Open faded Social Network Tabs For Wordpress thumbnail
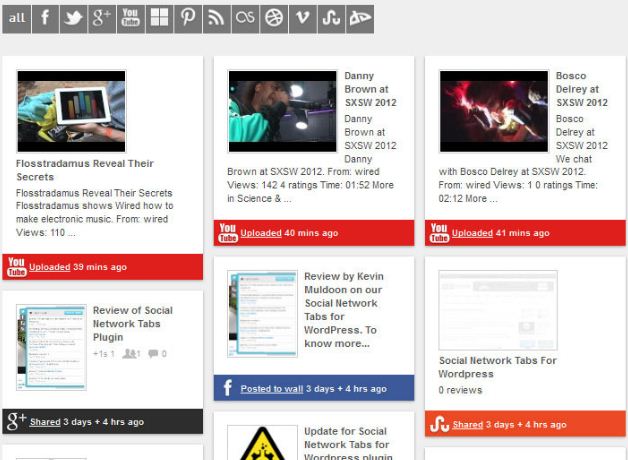 (x=498, y=310)
